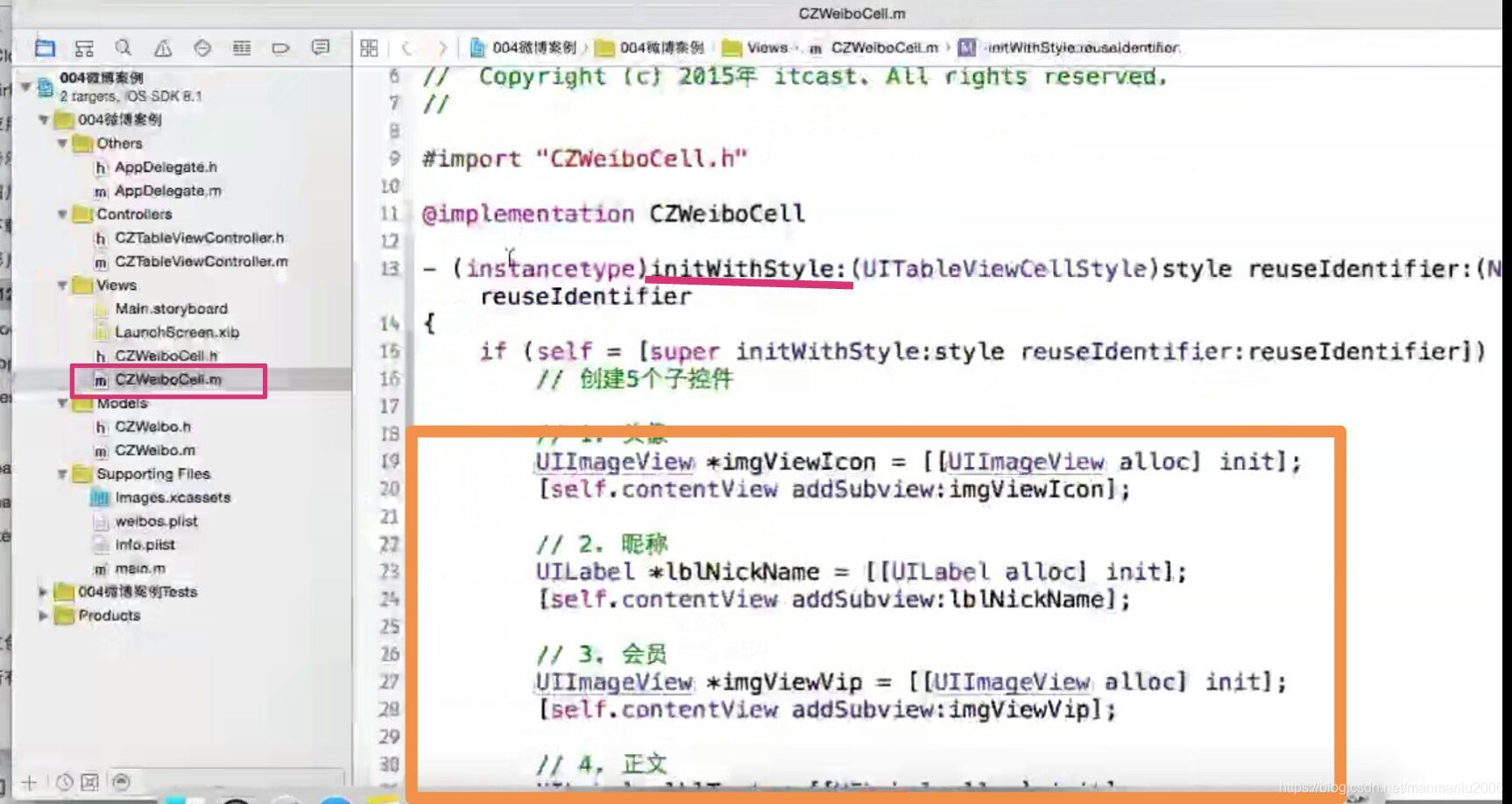Open the Breakpoint navigator icon
This screenshot has height=804, width=1512.
(281, 48)
